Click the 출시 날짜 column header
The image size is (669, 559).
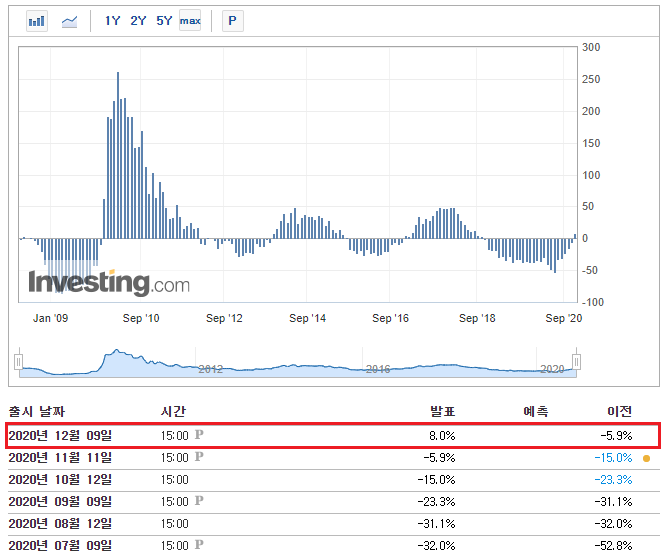point(37,411)
